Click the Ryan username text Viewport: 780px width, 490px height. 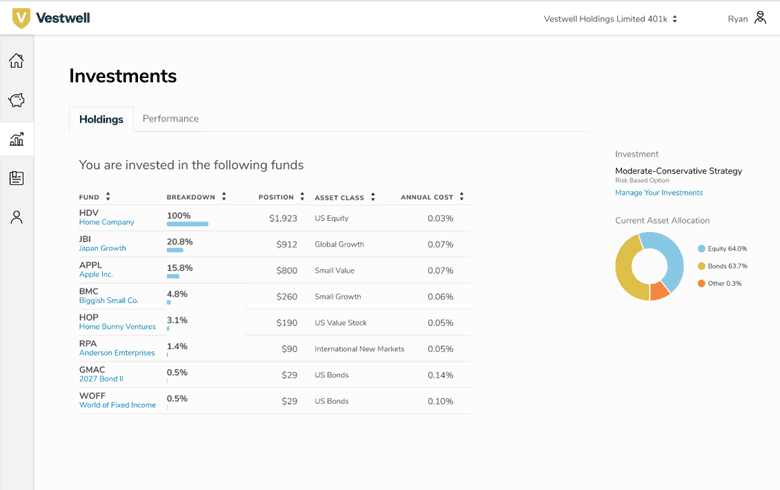(x=738, y=19)
